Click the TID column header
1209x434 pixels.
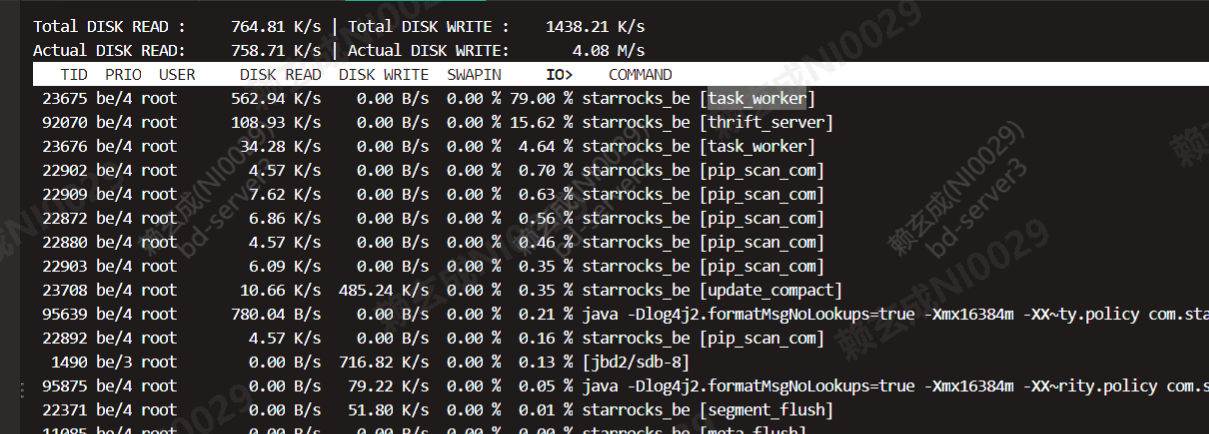(74, 75)
